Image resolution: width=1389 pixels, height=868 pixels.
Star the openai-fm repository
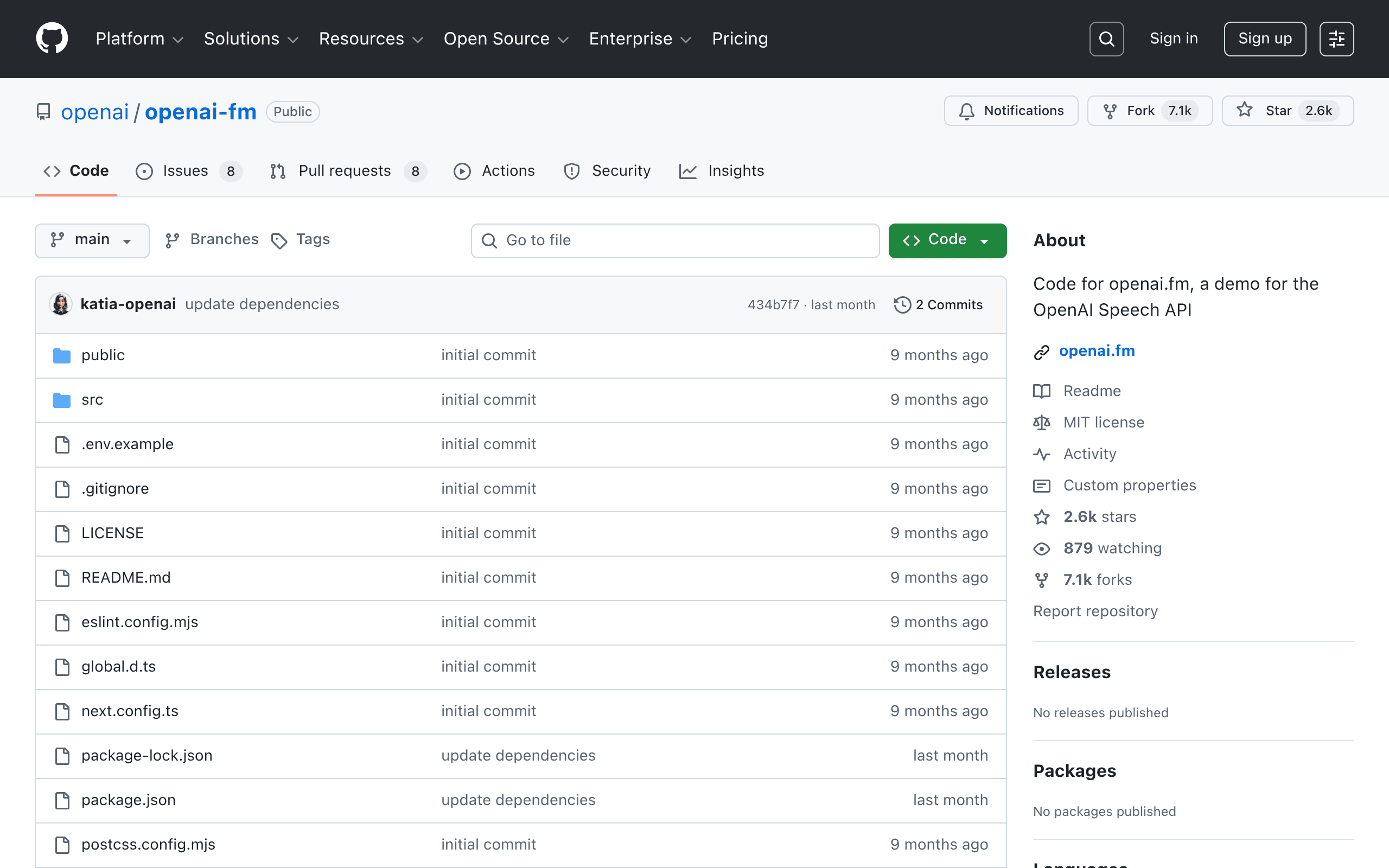click(1288, 111)
